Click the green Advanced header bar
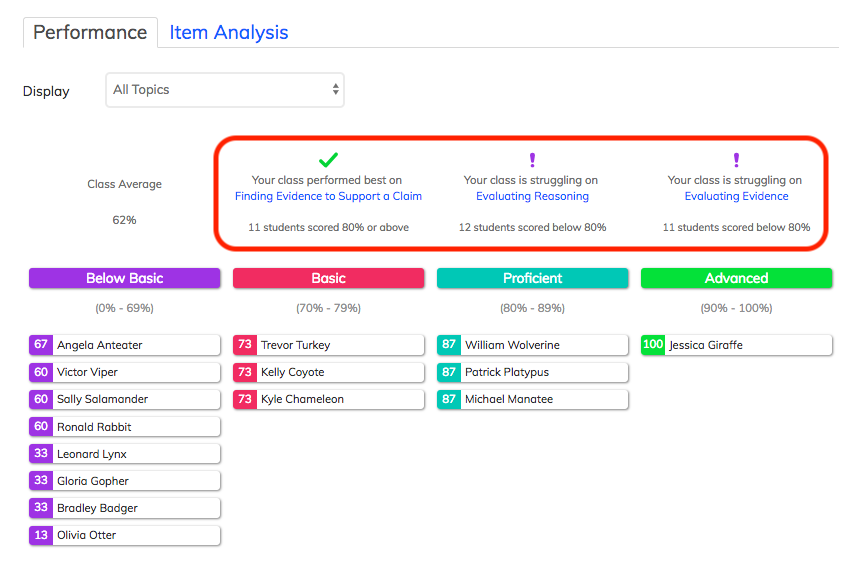 click(x=737, y=278)
